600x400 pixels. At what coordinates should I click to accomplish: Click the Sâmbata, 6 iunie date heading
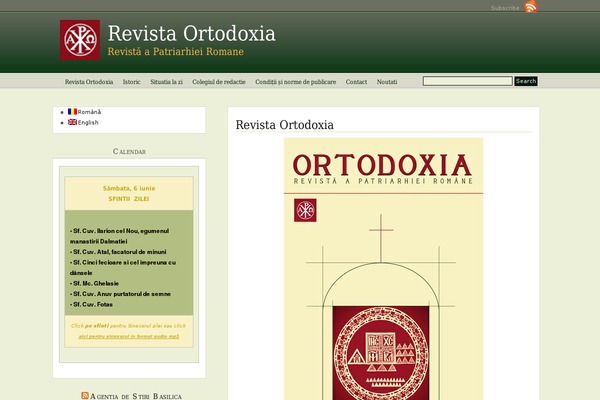(x=129, y=188)
